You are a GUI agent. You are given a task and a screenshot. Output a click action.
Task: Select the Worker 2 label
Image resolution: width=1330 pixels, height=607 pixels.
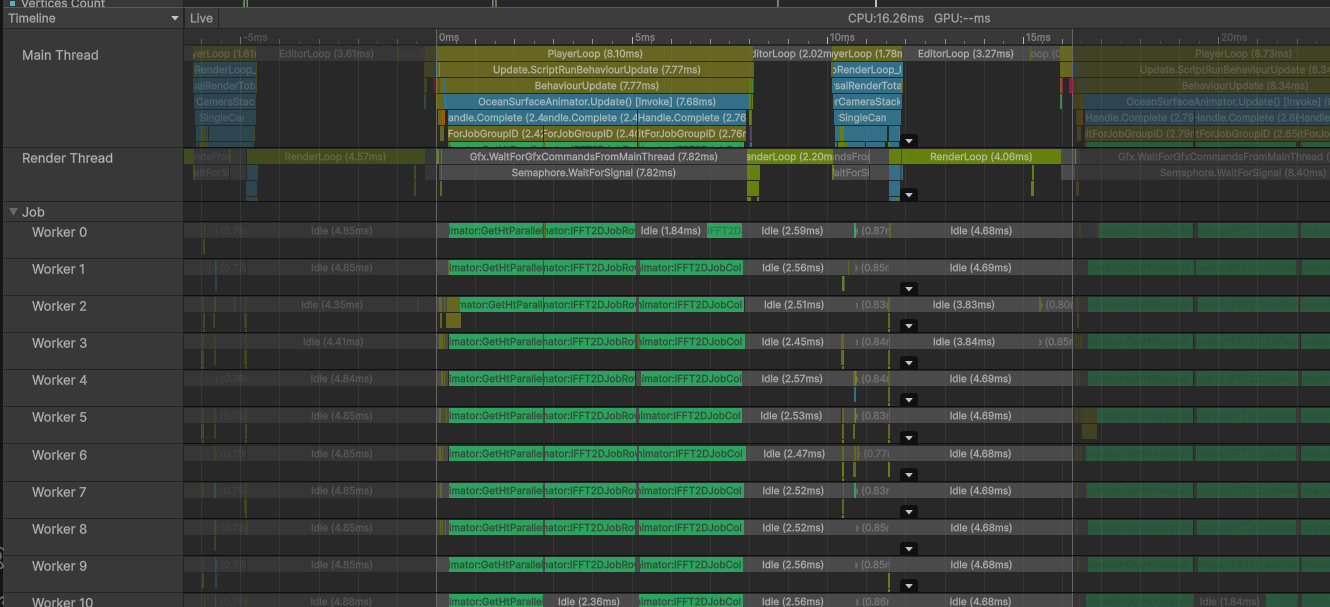[x=59, y=306]
